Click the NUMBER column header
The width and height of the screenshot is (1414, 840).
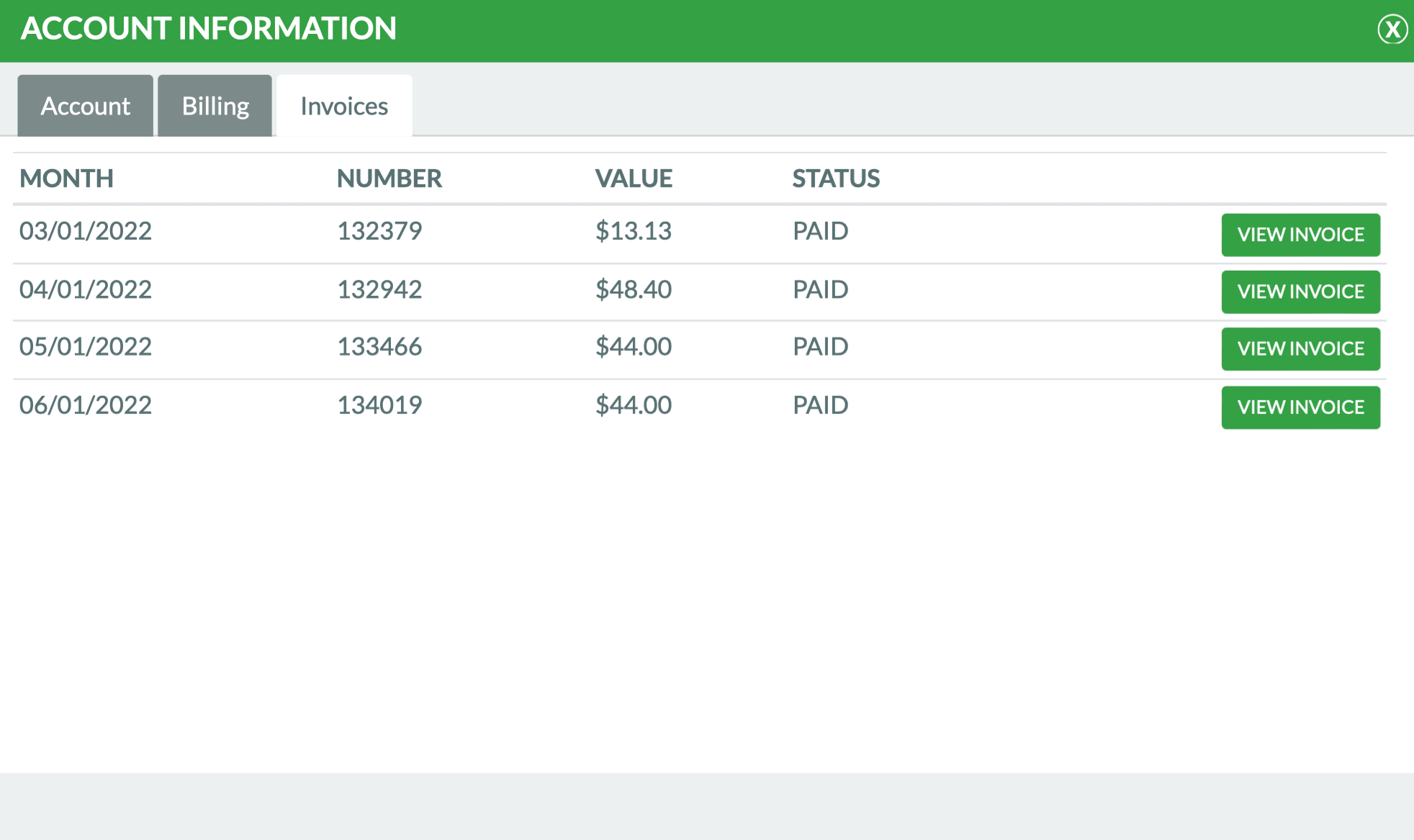(389, 178)
